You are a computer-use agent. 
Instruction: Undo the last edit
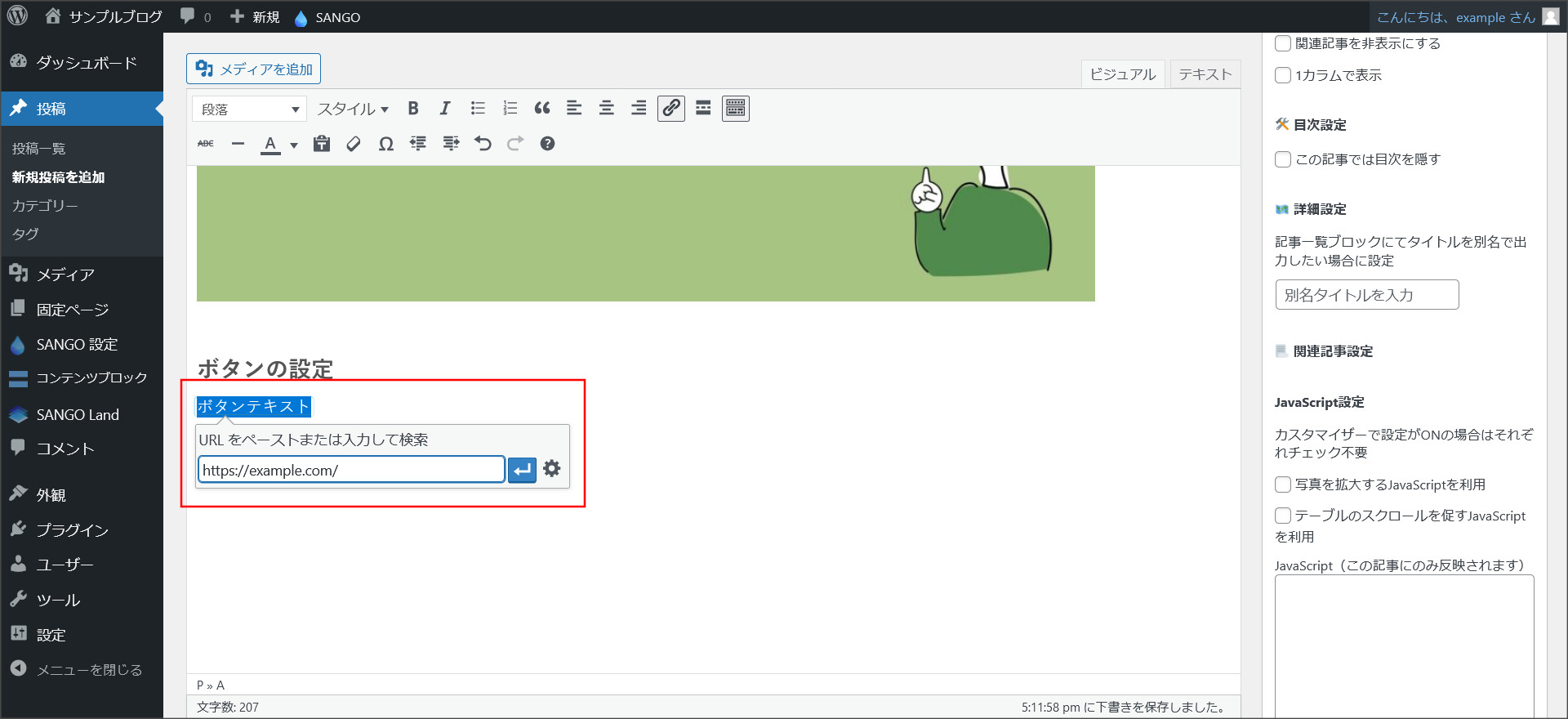click(x=483, y=144)
